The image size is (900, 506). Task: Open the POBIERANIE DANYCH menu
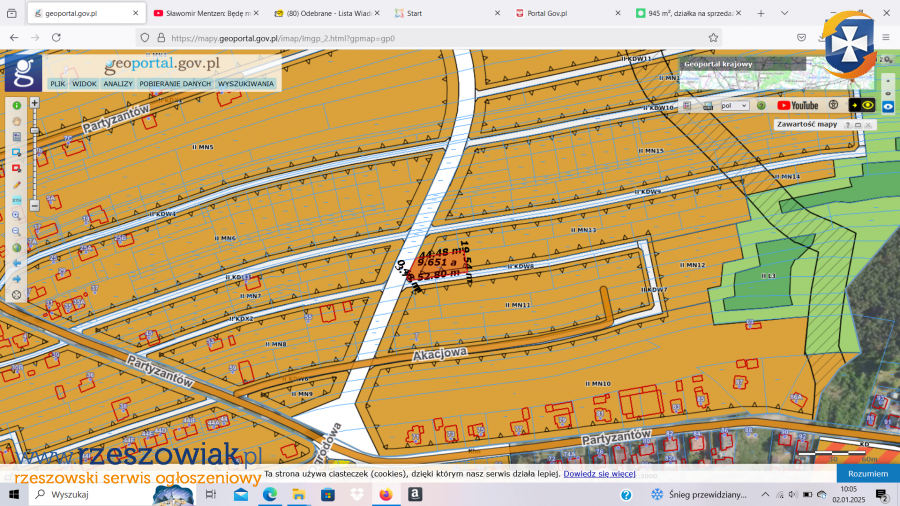point(175,84)
